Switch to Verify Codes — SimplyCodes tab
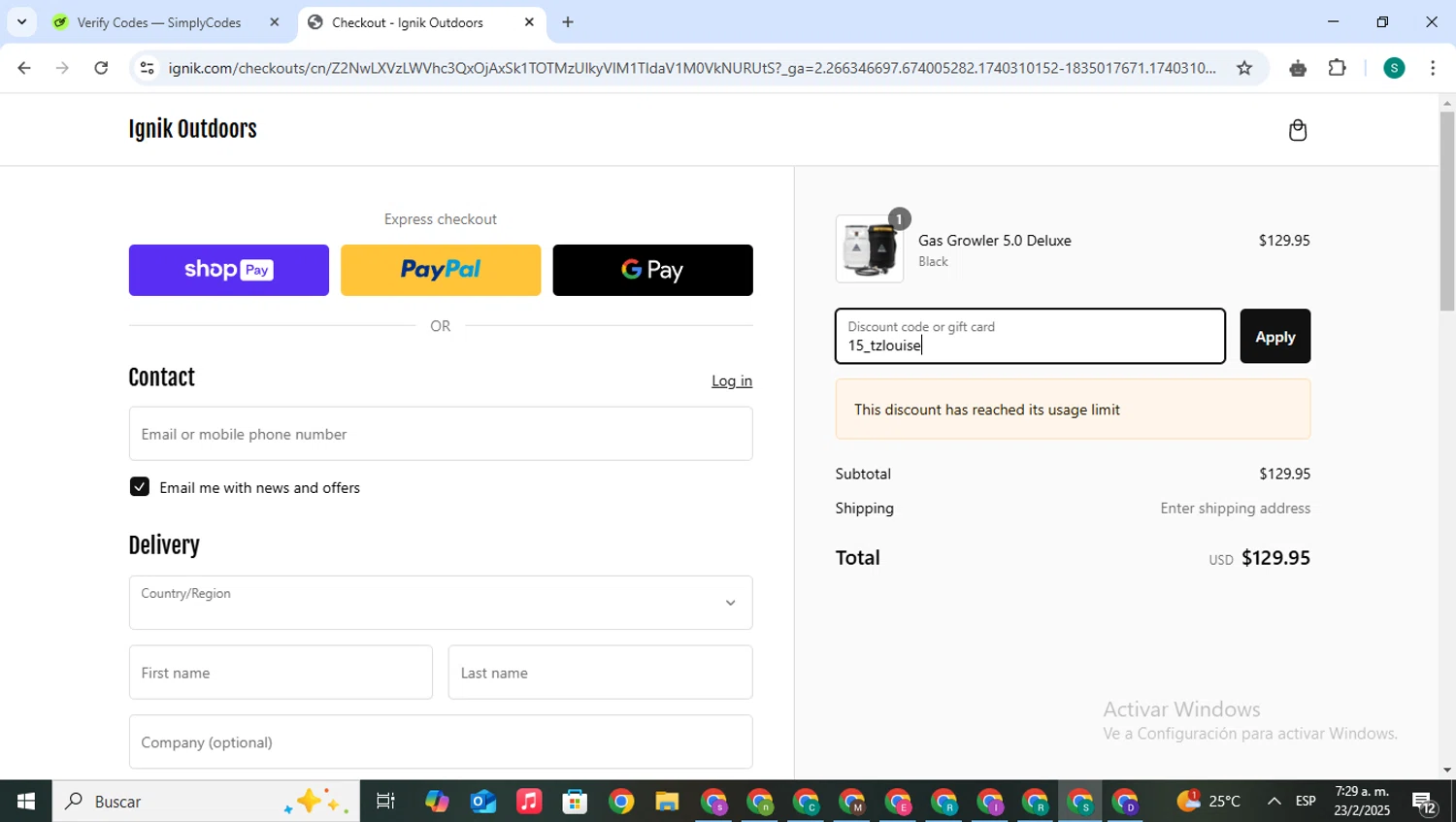 coord(158,22)
